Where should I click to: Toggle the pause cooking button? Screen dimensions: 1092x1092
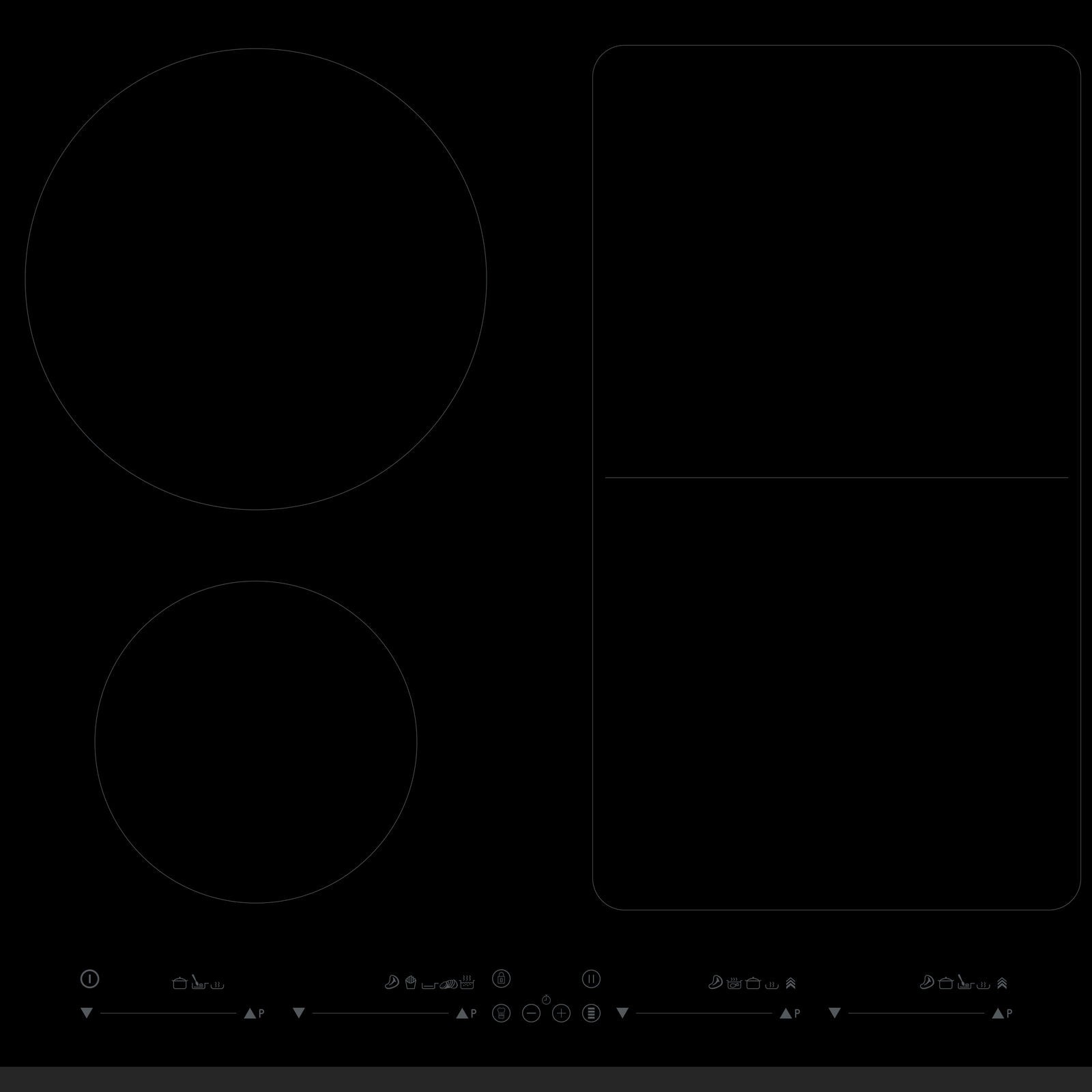[591, 979]
